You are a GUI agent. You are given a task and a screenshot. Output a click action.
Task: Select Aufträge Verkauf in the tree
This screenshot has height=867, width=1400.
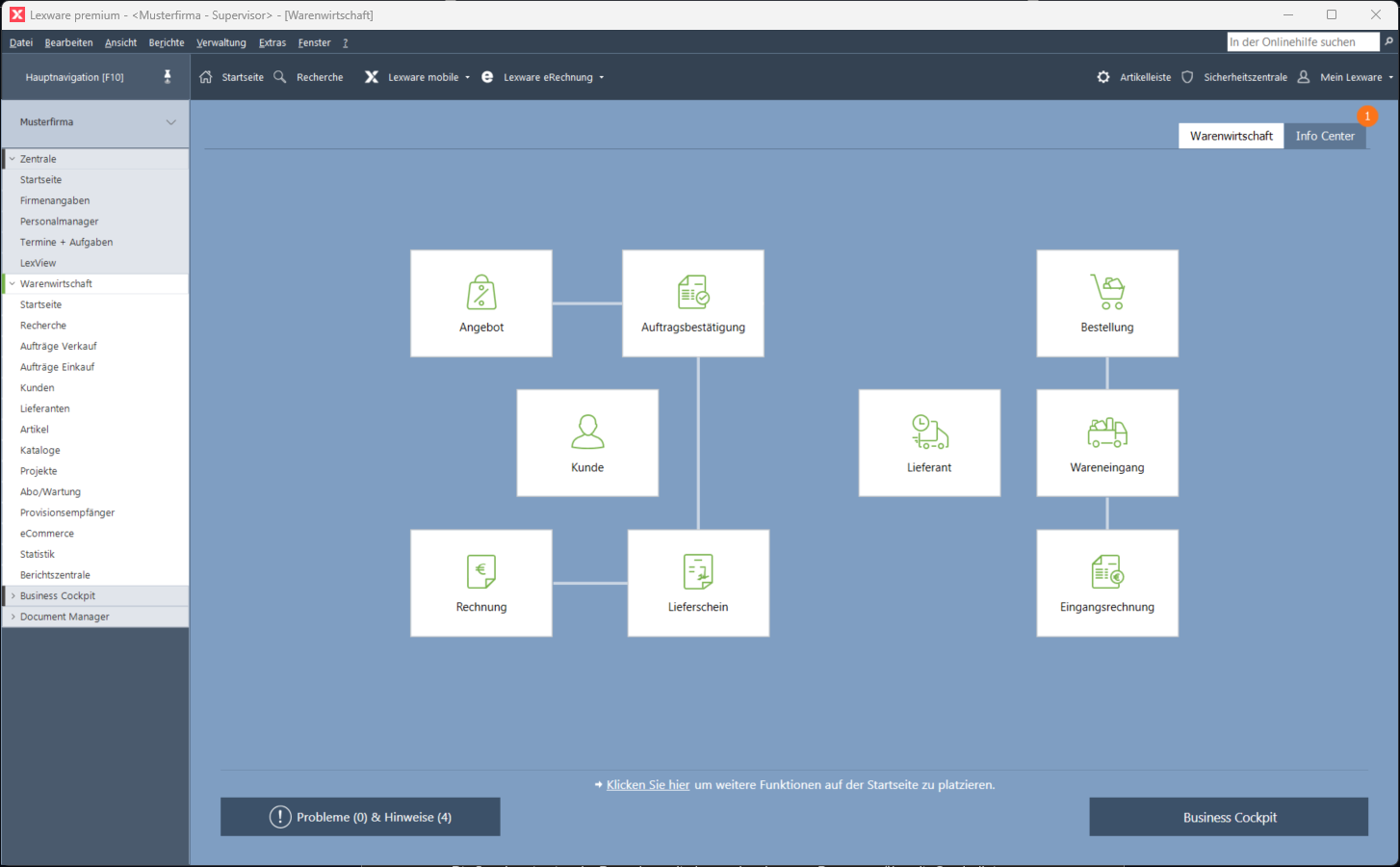click(x=59, y=347)
